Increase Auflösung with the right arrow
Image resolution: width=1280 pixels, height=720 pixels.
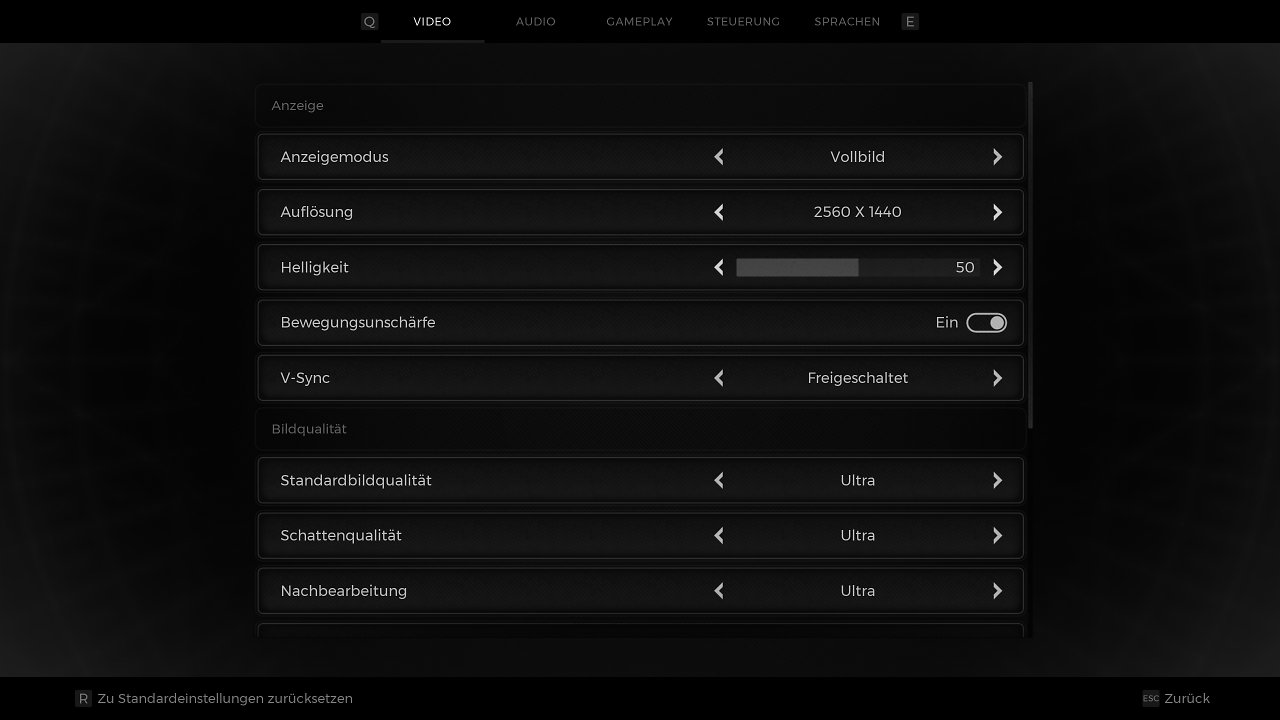(997, 212)
